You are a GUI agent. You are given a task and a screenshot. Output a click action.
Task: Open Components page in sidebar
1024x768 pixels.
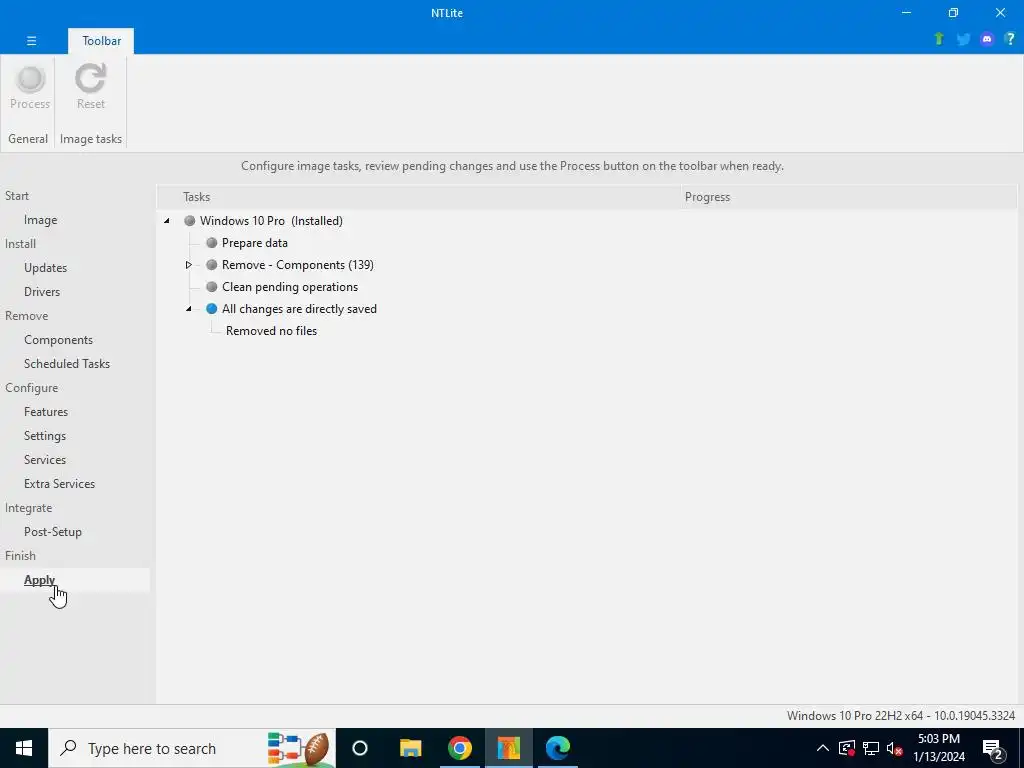click(x=58, y=340)
